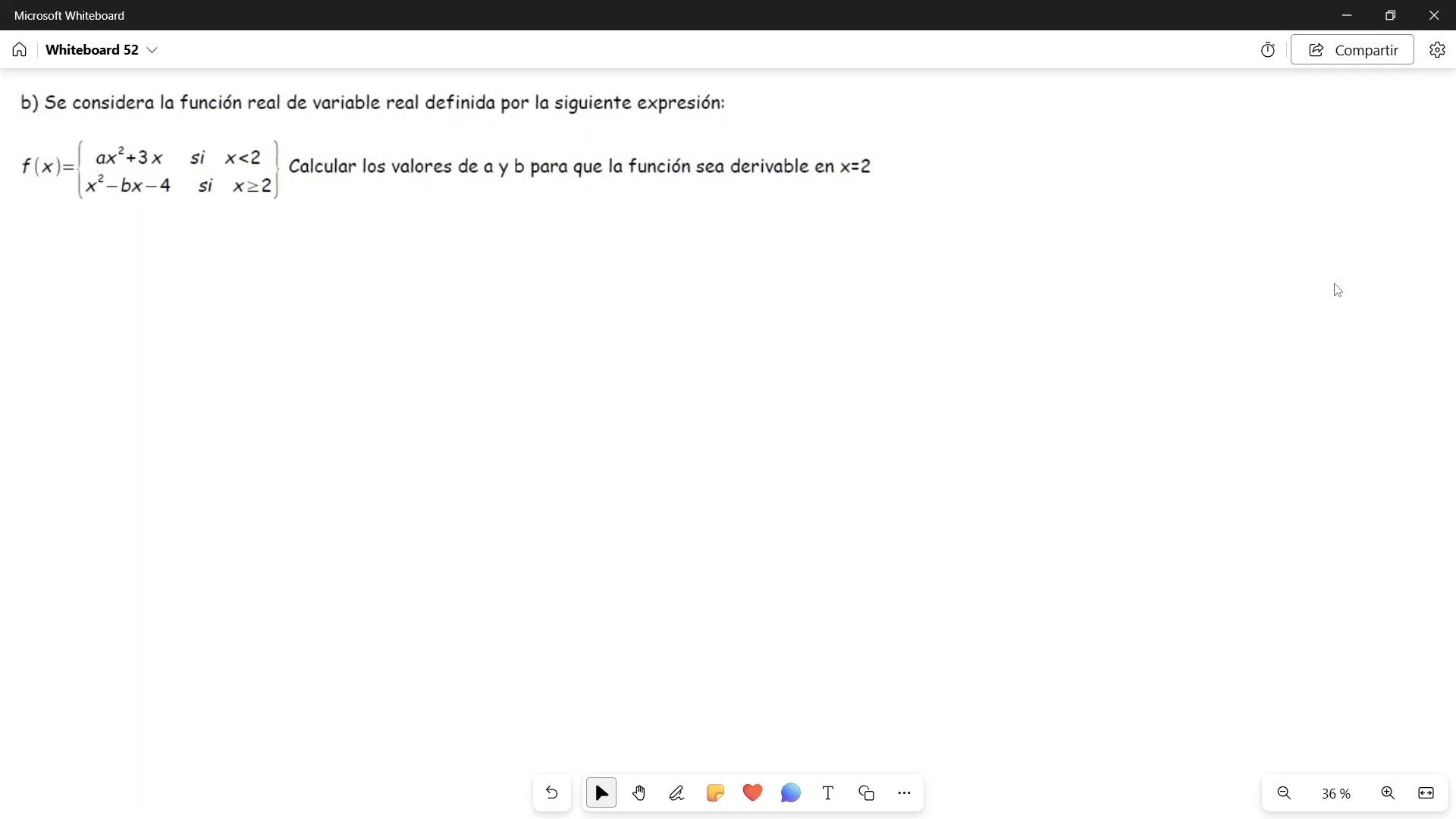Fit whiteboard content to screen

(x=1426, y=793)
